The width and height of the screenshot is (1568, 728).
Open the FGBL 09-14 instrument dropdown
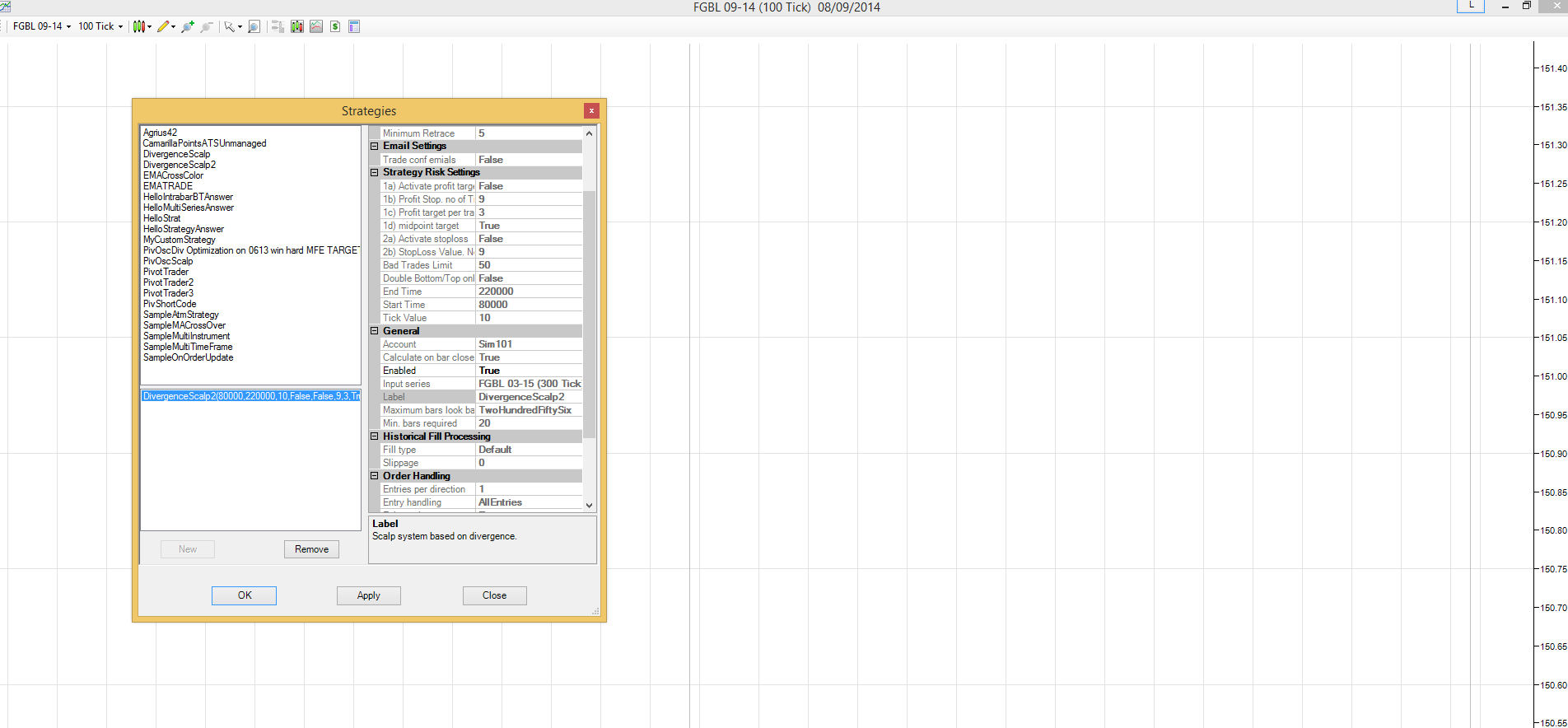(x=42, y=26)
